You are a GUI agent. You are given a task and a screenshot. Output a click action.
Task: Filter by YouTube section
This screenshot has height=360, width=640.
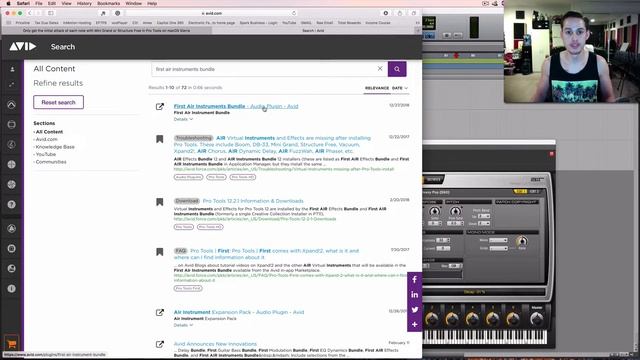click(45, 154)
